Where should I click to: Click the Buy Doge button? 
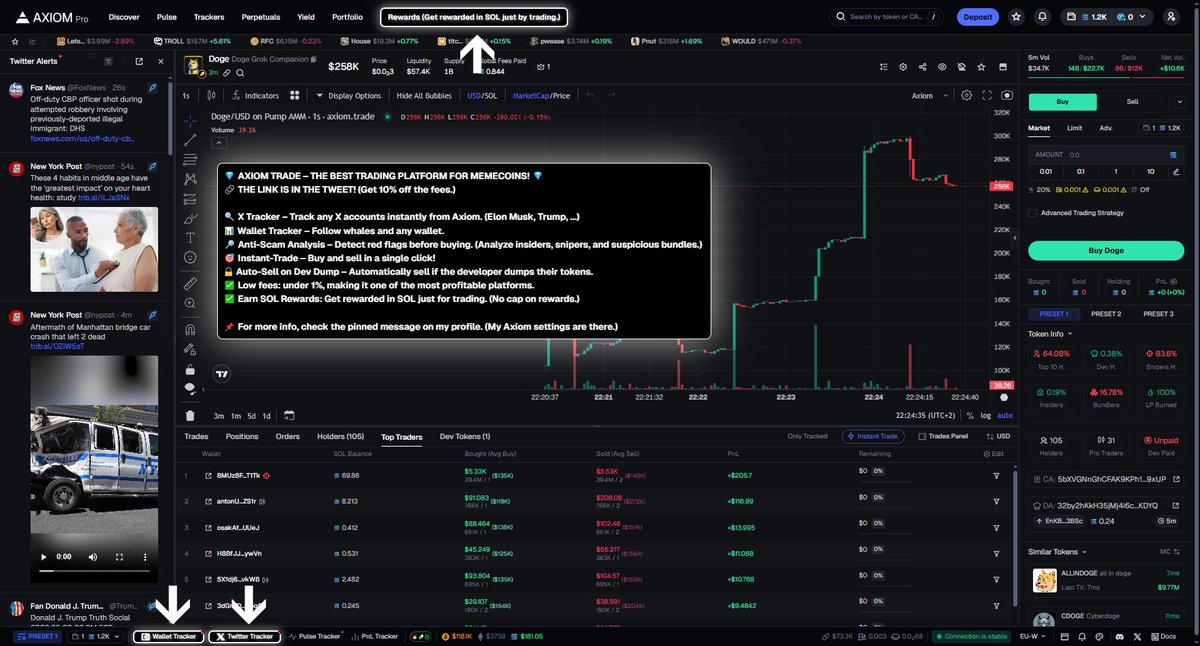[1105, 250]
